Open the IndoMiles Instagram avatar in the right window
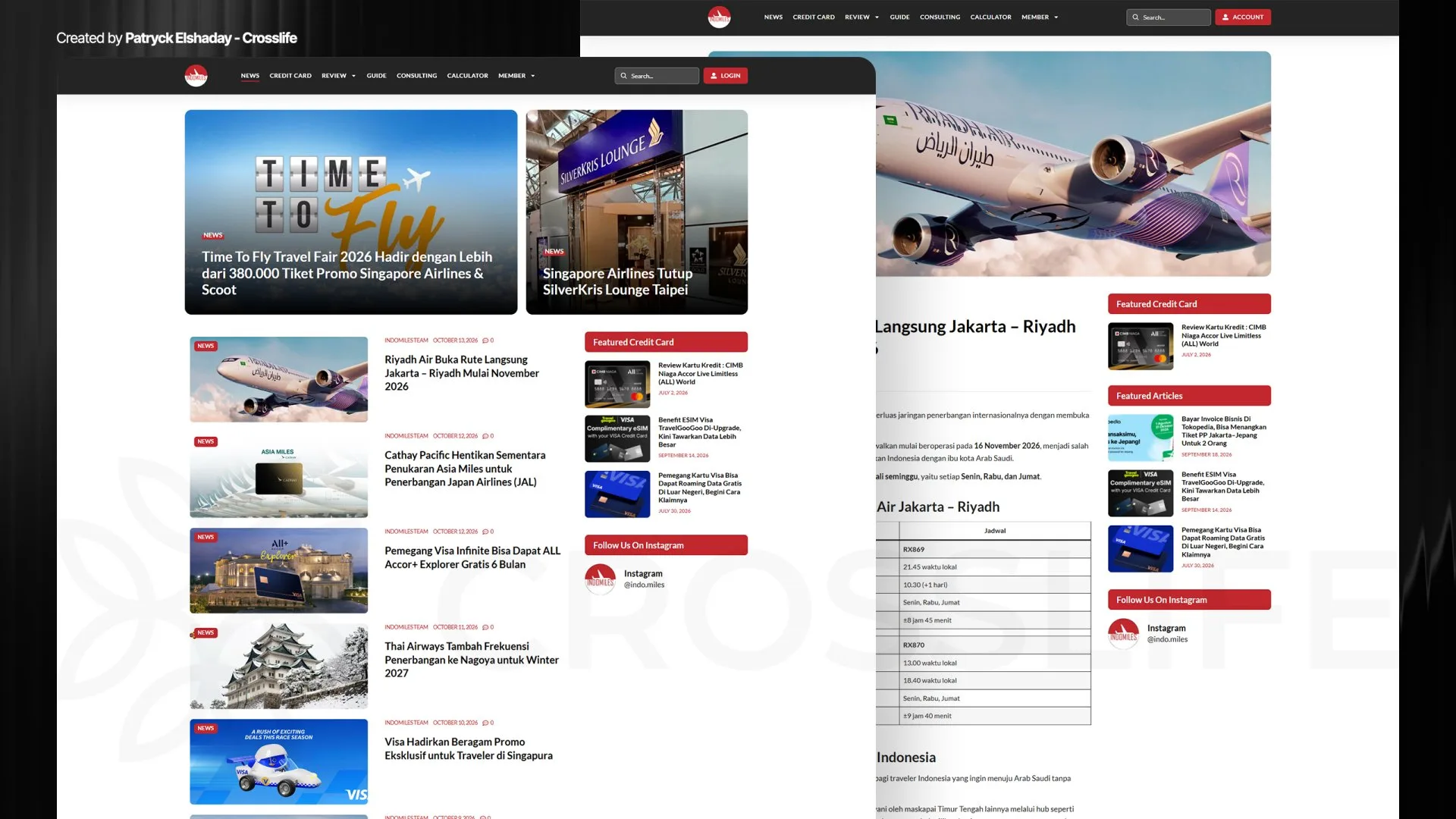1456x819 pixels. pos(1123,634)
